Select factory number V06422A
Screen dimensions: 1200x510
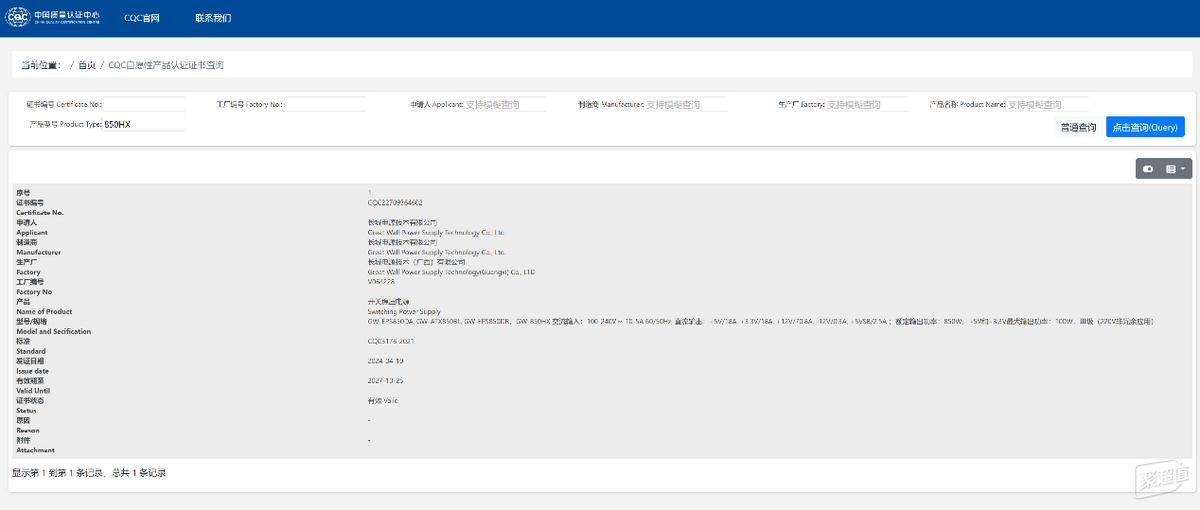tap(381, 282)
